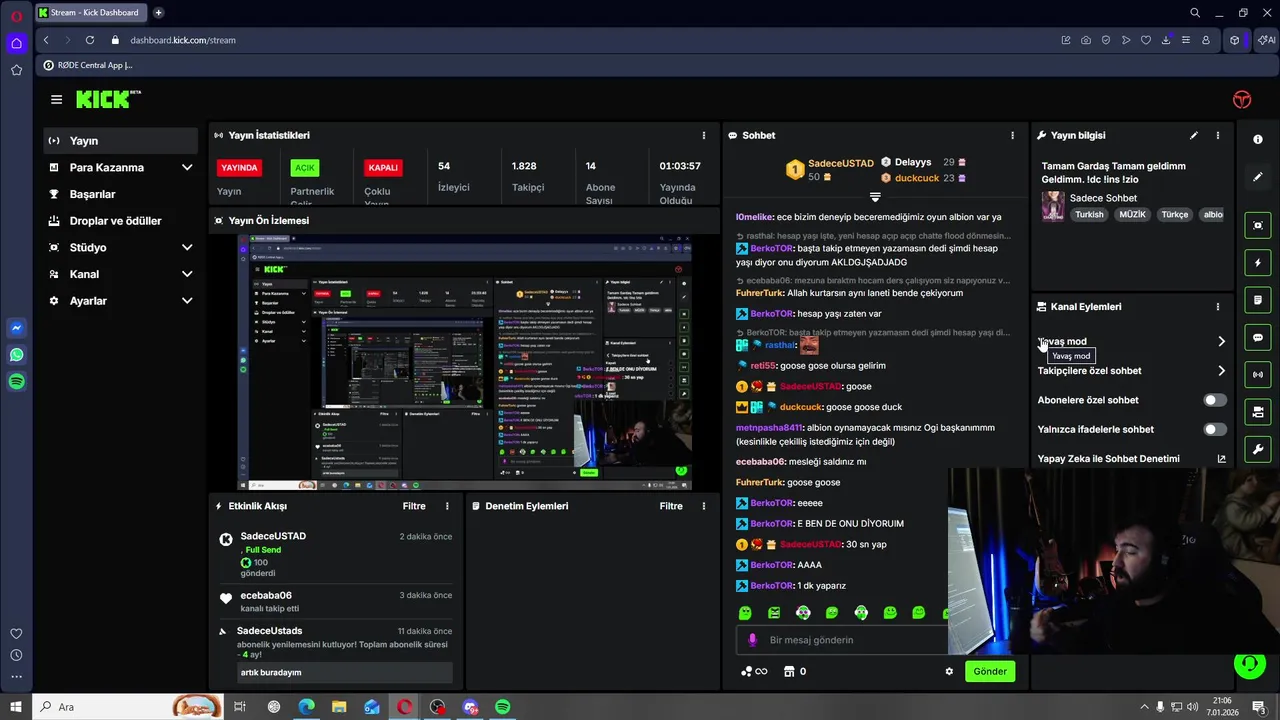
Task: Click the stream preview thumbnail
Action: click(464, 362)
